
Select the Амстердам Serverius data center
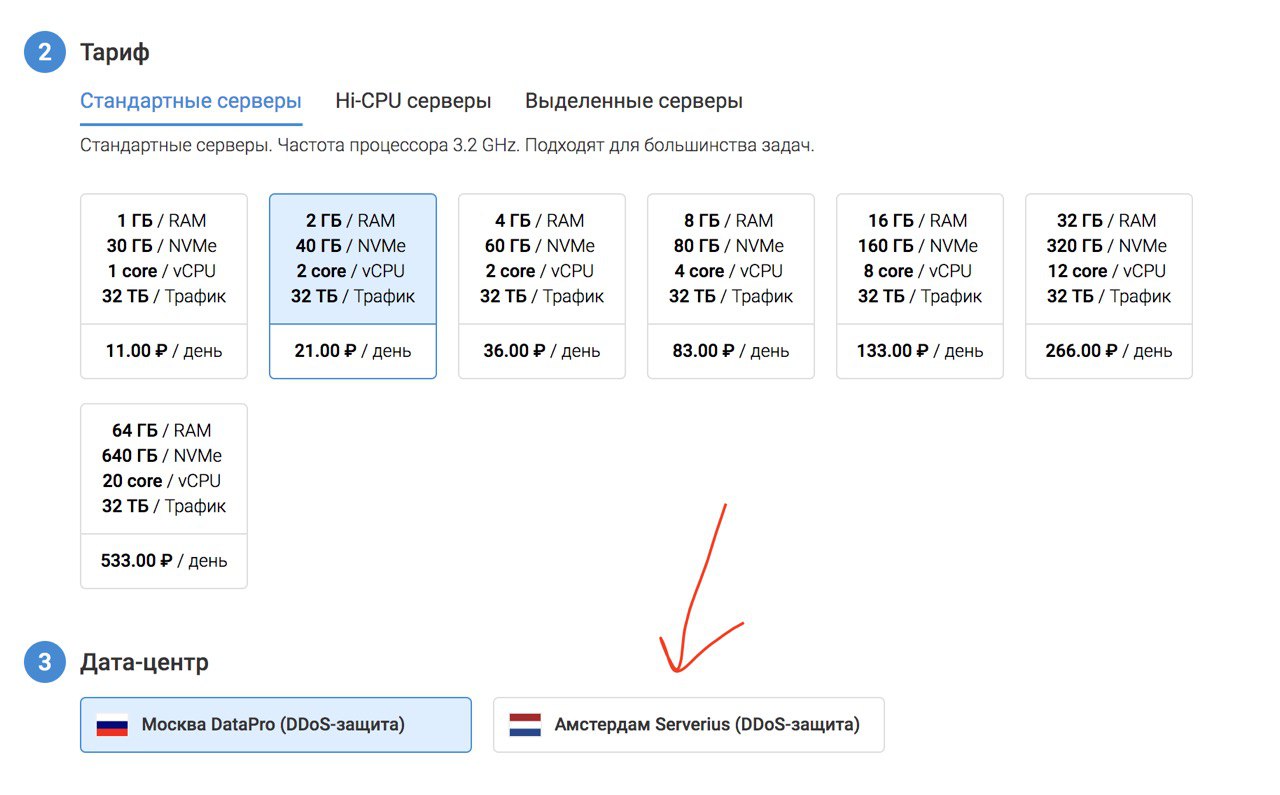(x=689, y=725)
